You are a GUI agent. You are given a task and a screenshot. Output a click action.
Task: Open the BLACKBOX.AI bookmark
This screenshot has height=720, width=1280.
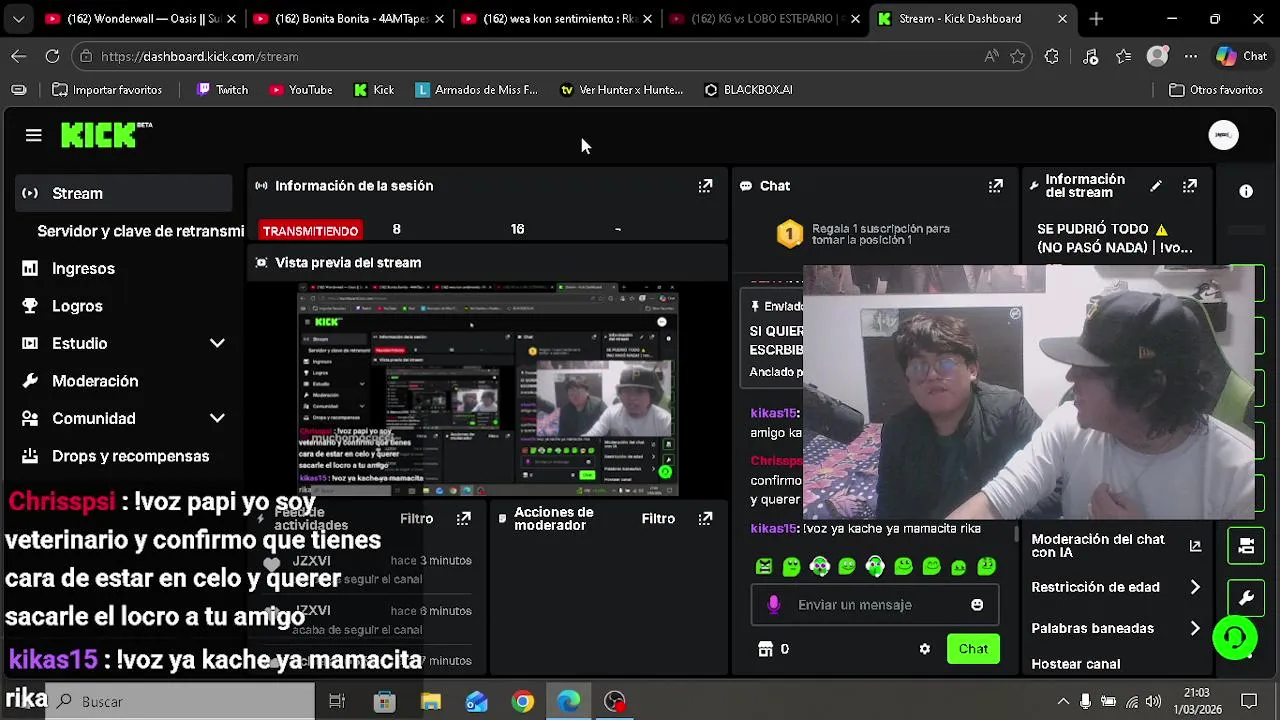tap(748, 90)
